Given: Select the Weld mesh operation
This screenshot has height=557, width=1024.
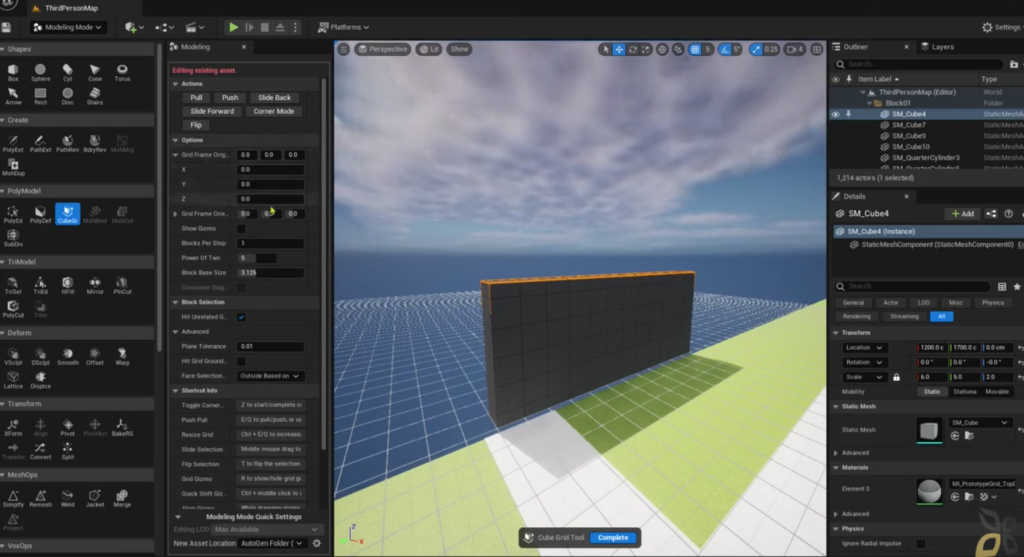Looking at the screenshot, I should [67, 498].
